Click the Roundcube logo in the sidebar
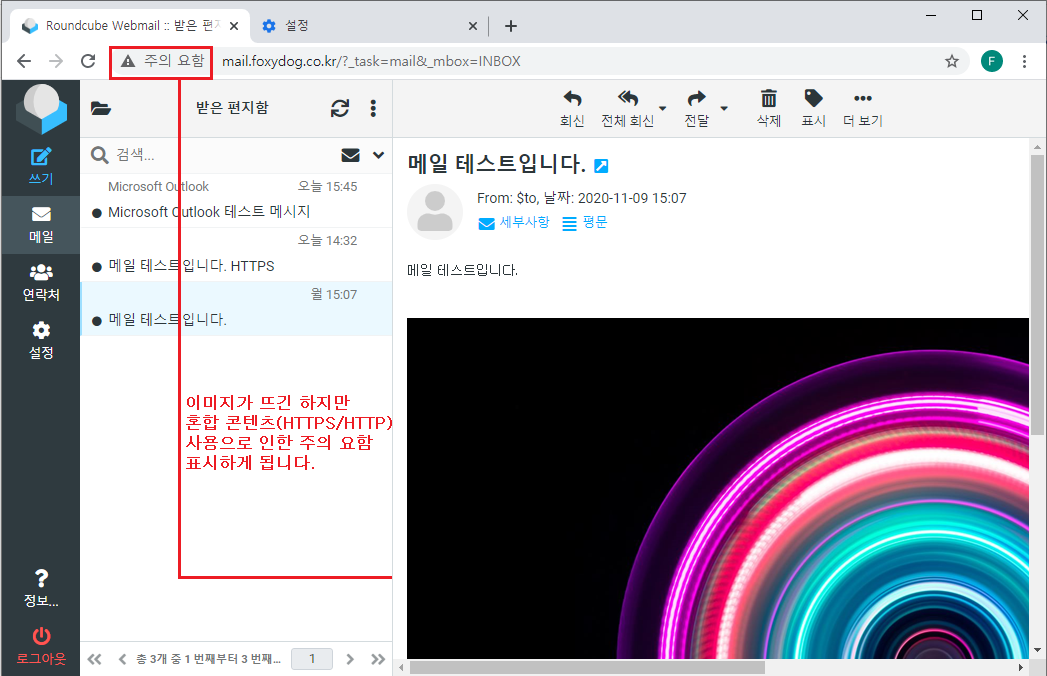This screenshot has height=676, width=1047. [x=41, y=108]
